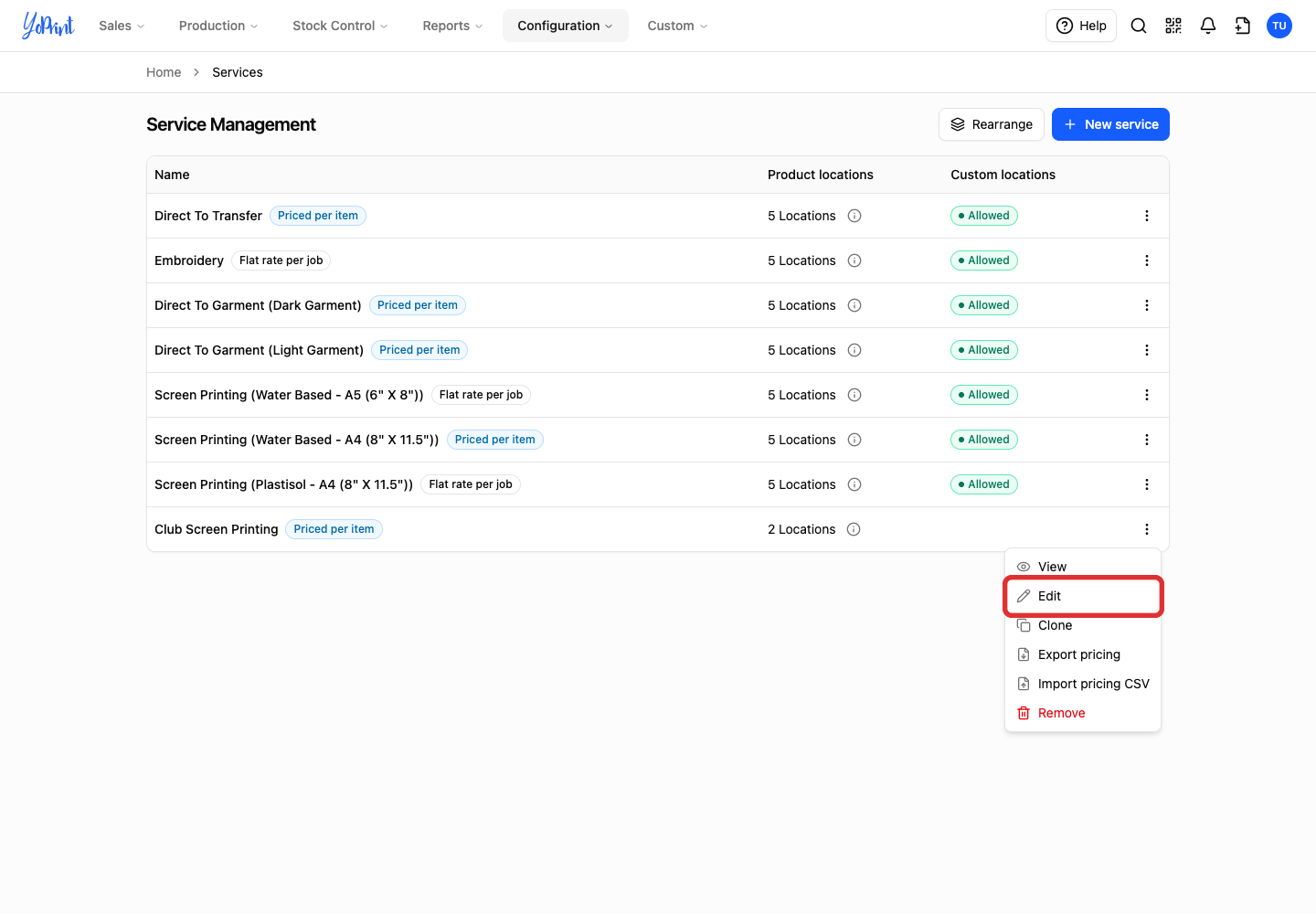Screen dimensions: 1316x914
Task: Click the New service button
Action: pos(1110,124)
